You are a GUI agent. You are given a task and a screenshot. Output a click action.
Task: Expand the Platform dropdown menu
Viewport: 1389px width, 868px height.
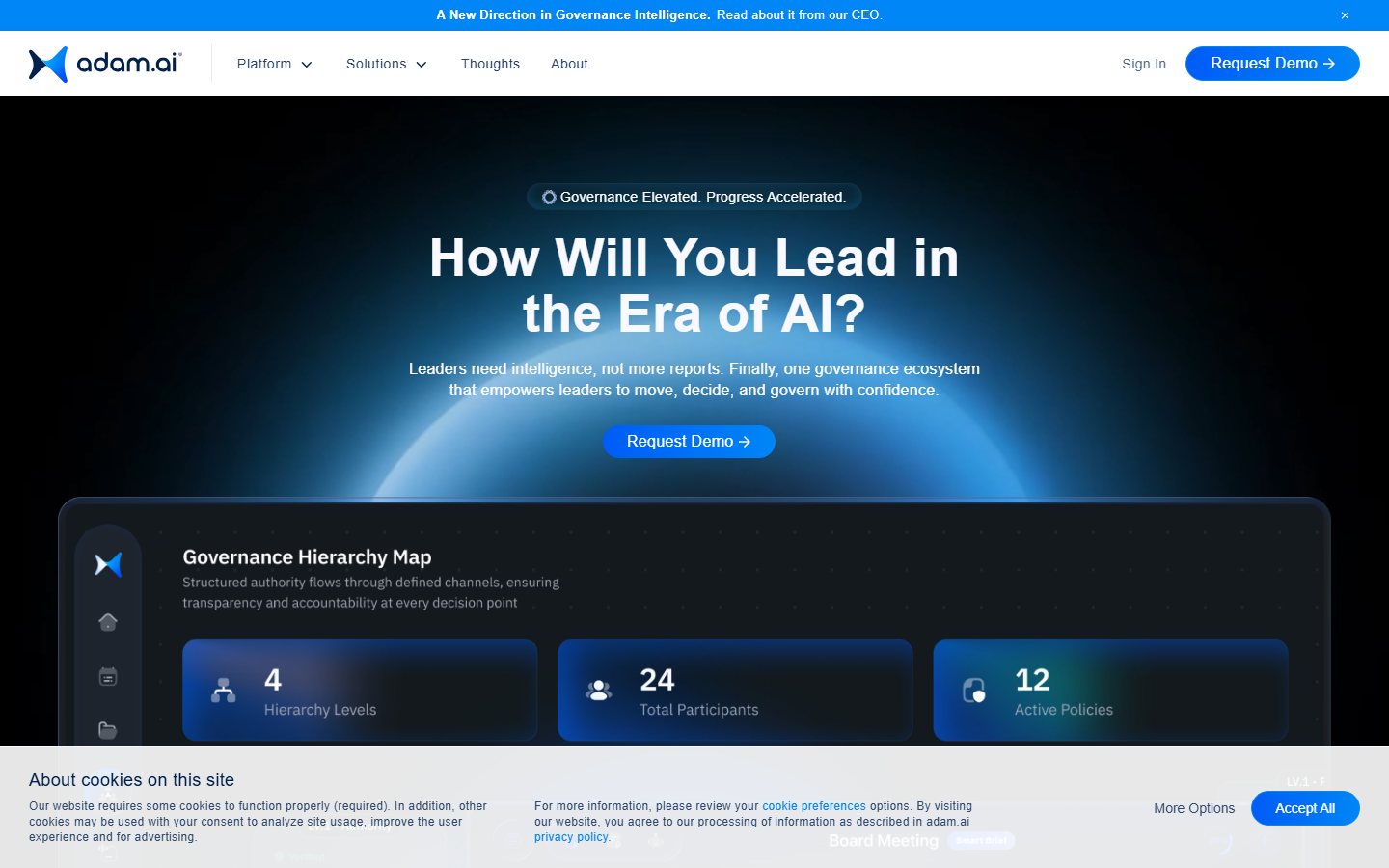click(x=275, y=64)
